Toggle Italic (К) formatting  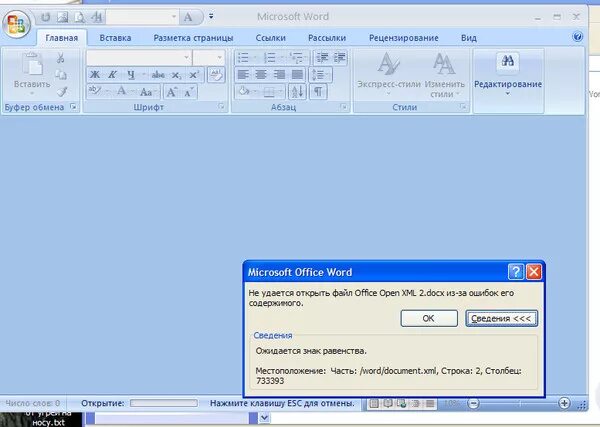[112, 74]
